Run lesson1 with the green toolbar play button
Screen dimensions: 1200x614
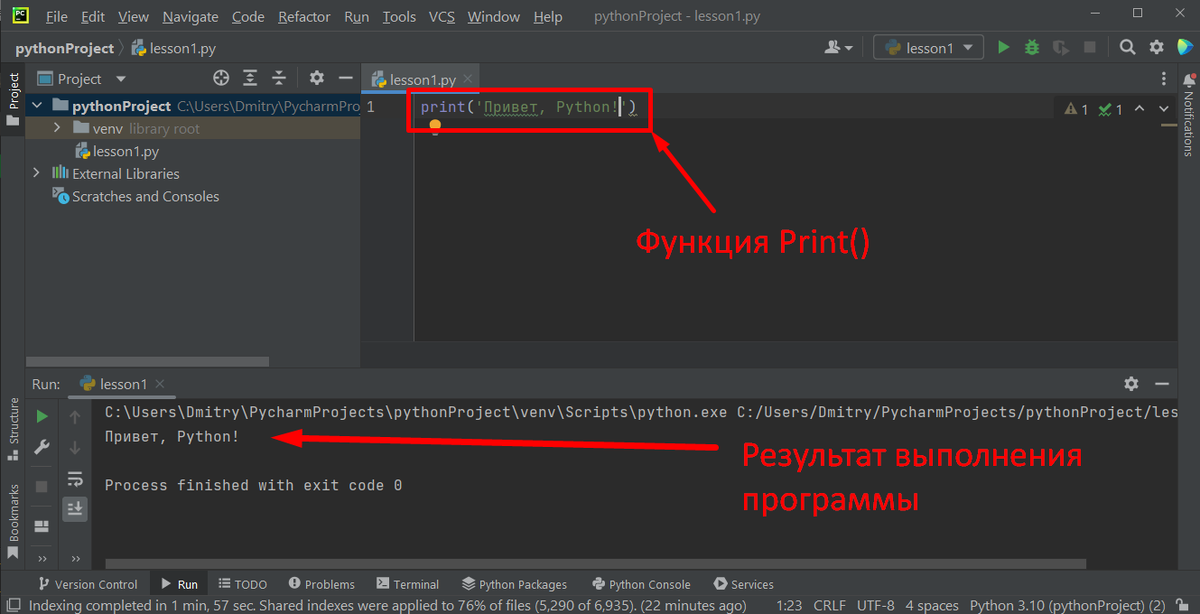1004,47
